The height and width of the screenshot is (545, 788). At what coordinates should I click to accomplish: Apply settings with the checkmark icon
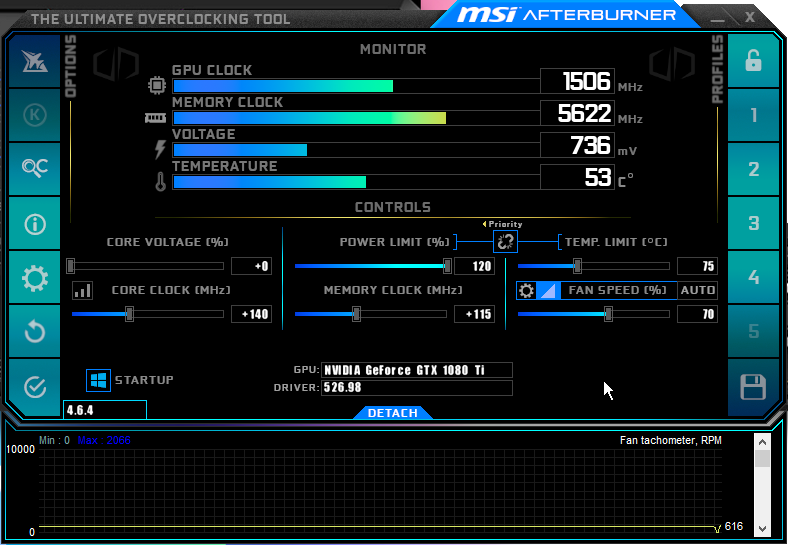(x=34, y=387)
